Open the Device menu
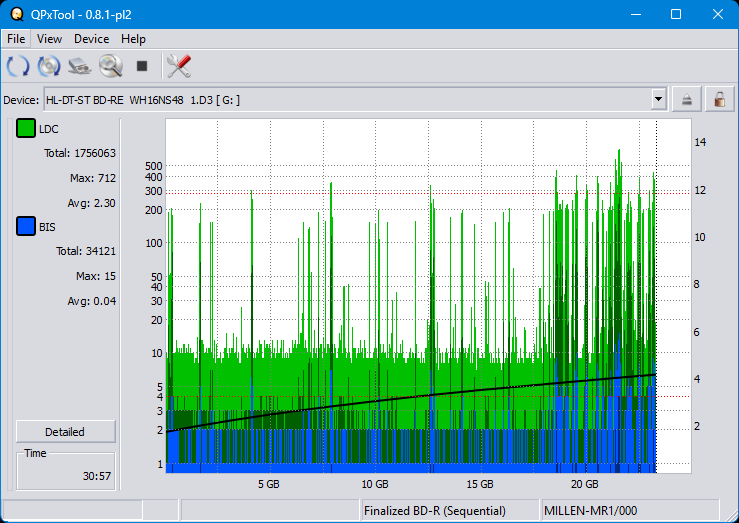The height and width of the screenshot is (523, 739). (91, 39)
